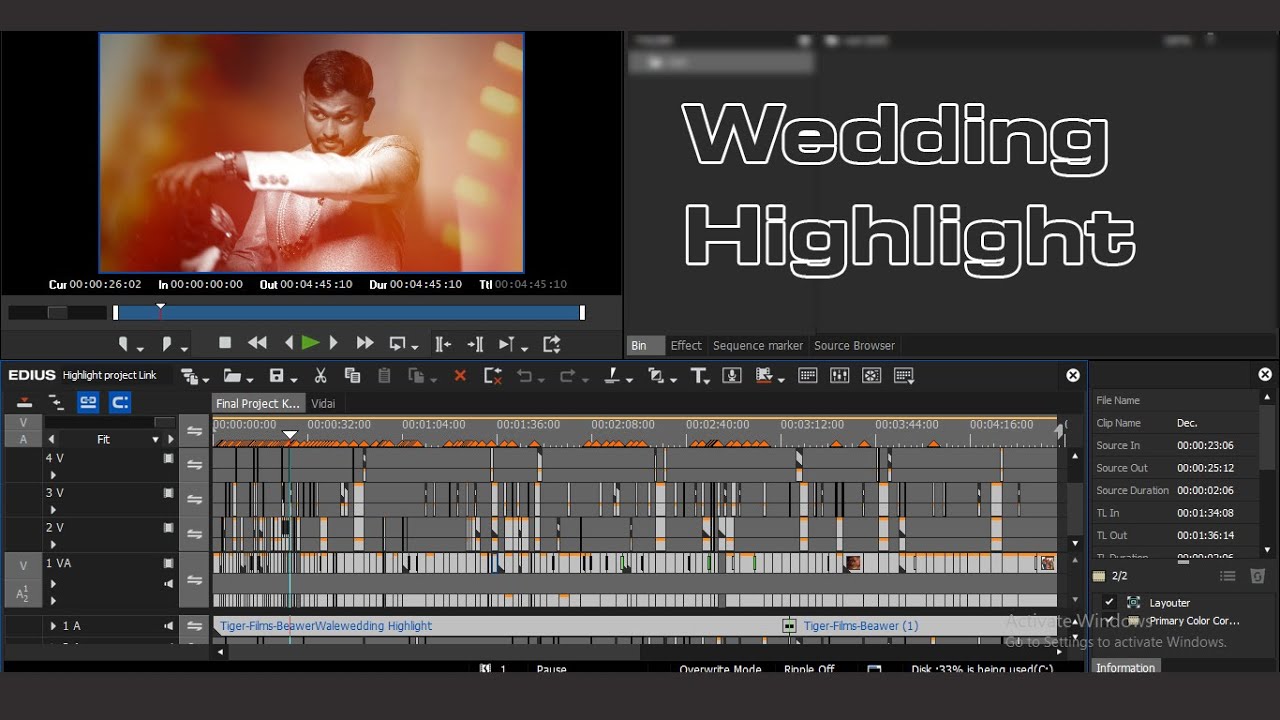Click the red Delete icon
The width and height of the screenshot is (1280, 720).
pos(460,376)
